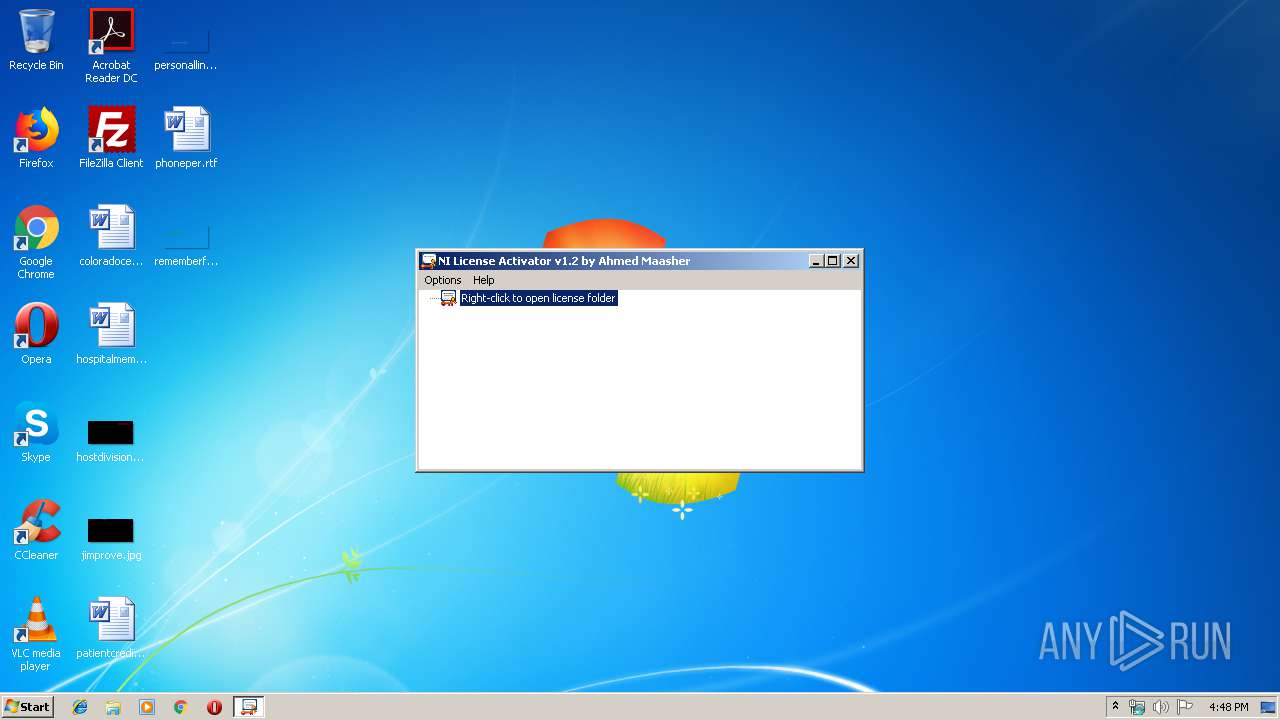Select the Google Chrome desktop shortcut
The height and width of the screenshot is (720, 1280).
(36, 242)
